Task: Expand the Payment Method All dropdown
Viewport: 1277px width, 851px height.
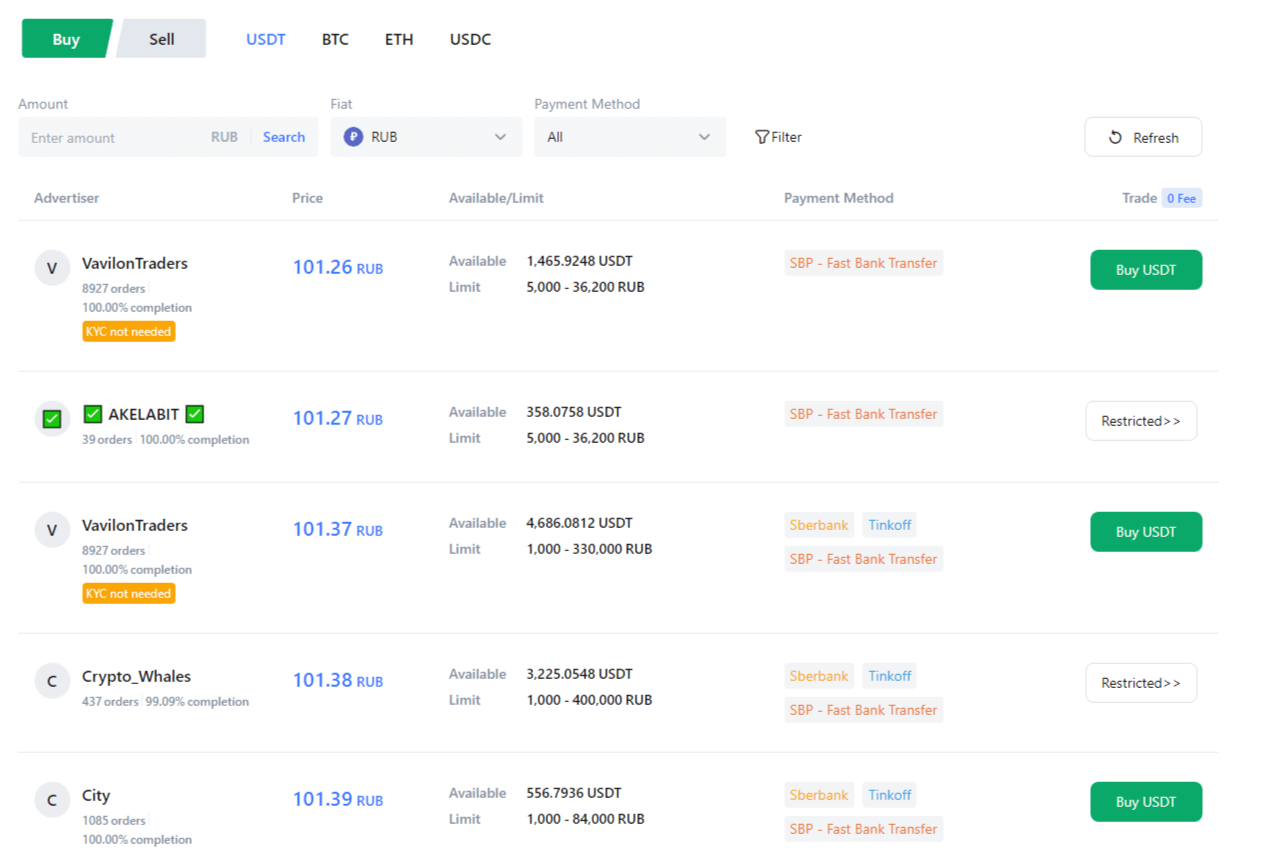Action: 630,137
